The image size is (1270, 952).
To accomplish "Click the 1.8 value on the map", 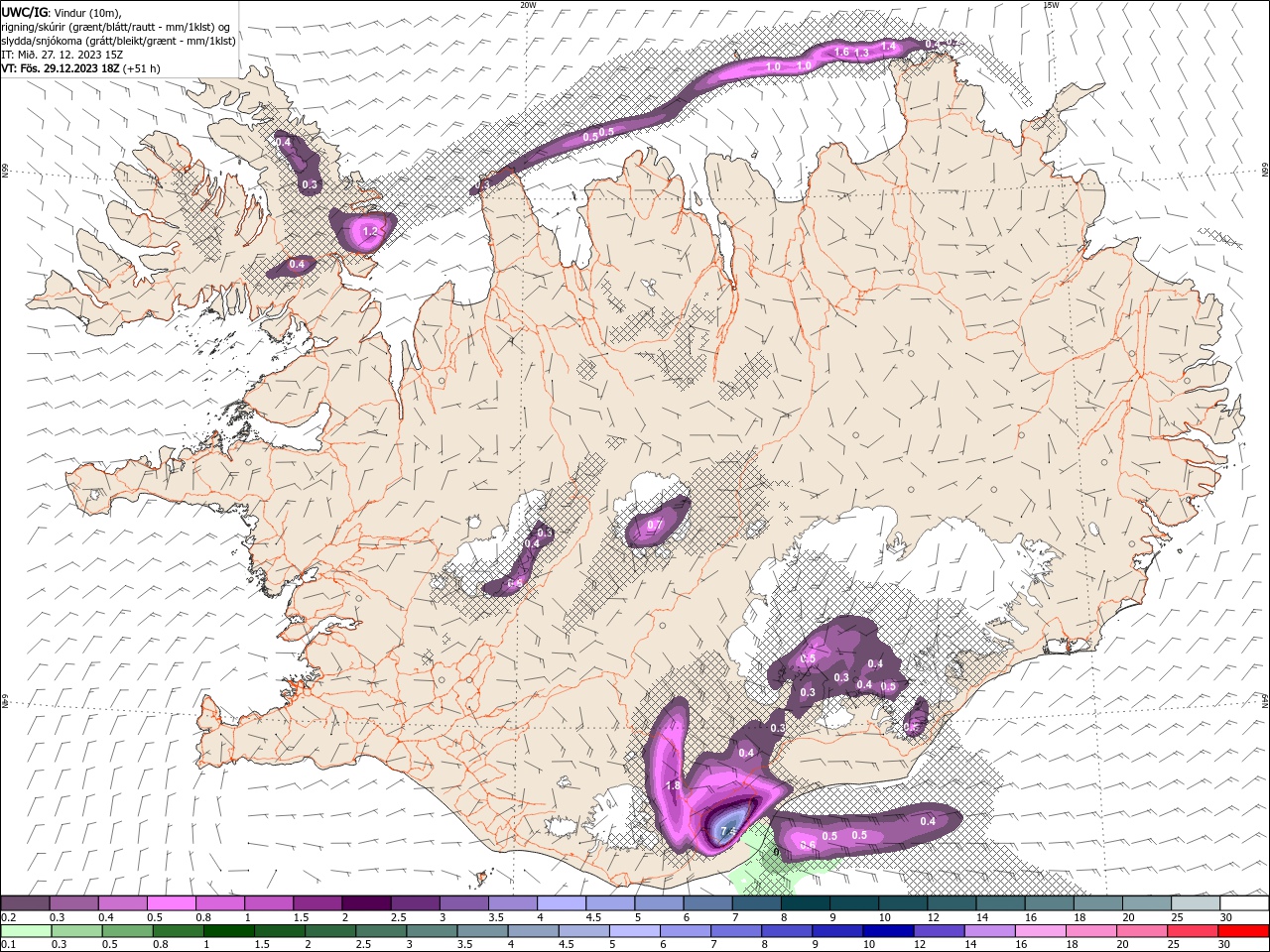I will coord(672,785).
